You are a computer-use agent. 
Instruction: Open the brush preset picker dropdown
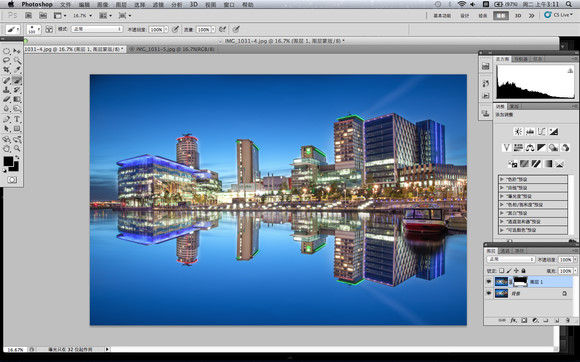tap(34, 30)
